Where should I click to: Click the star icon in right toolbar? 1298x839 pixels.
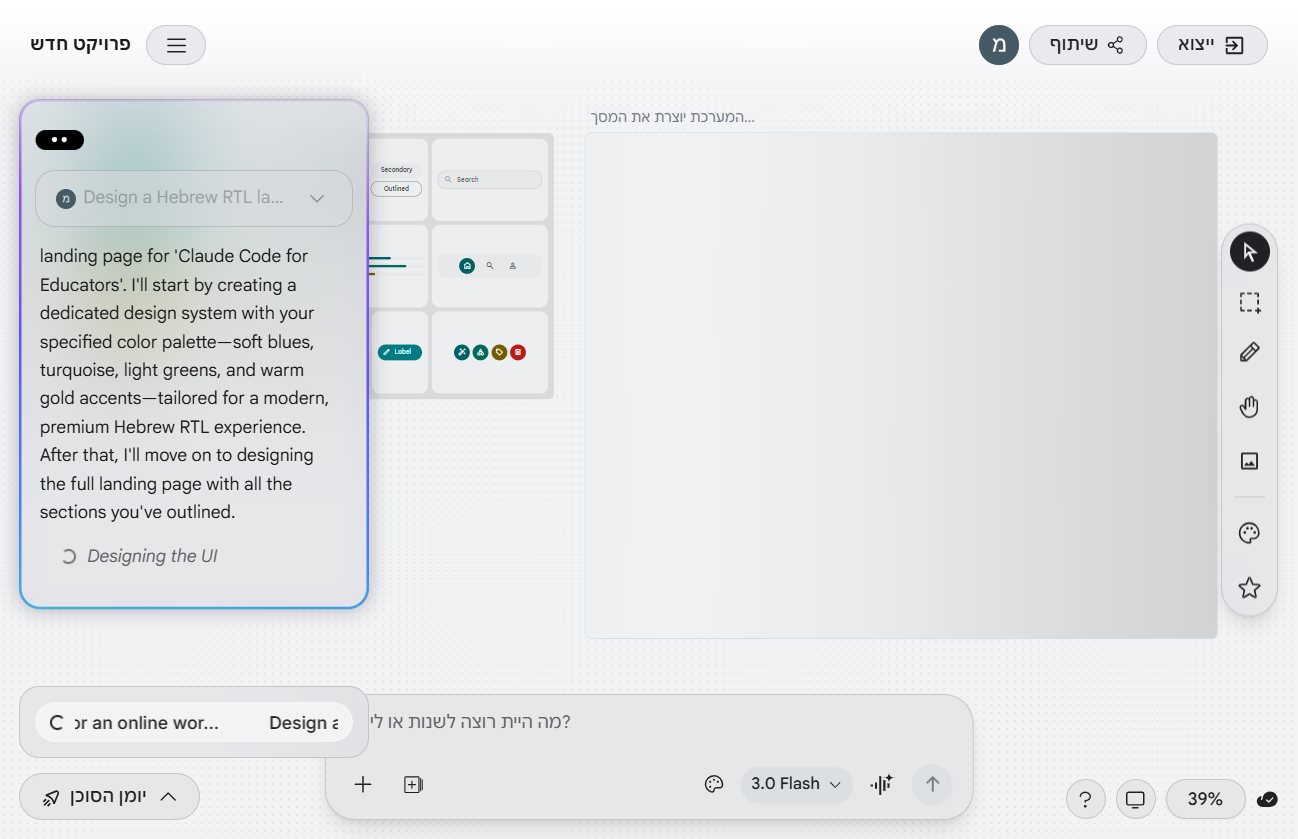(x=1249, y=588)
